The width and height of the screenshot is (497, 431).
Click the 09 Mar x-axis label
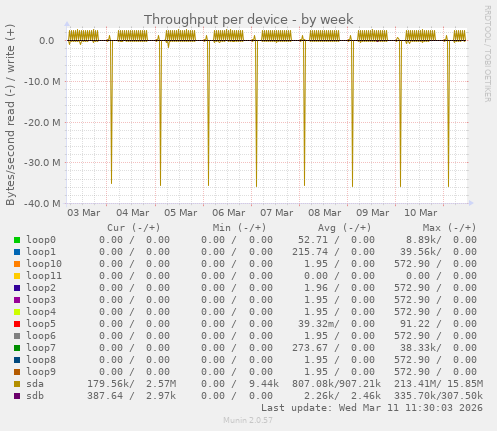click(373, 213)
